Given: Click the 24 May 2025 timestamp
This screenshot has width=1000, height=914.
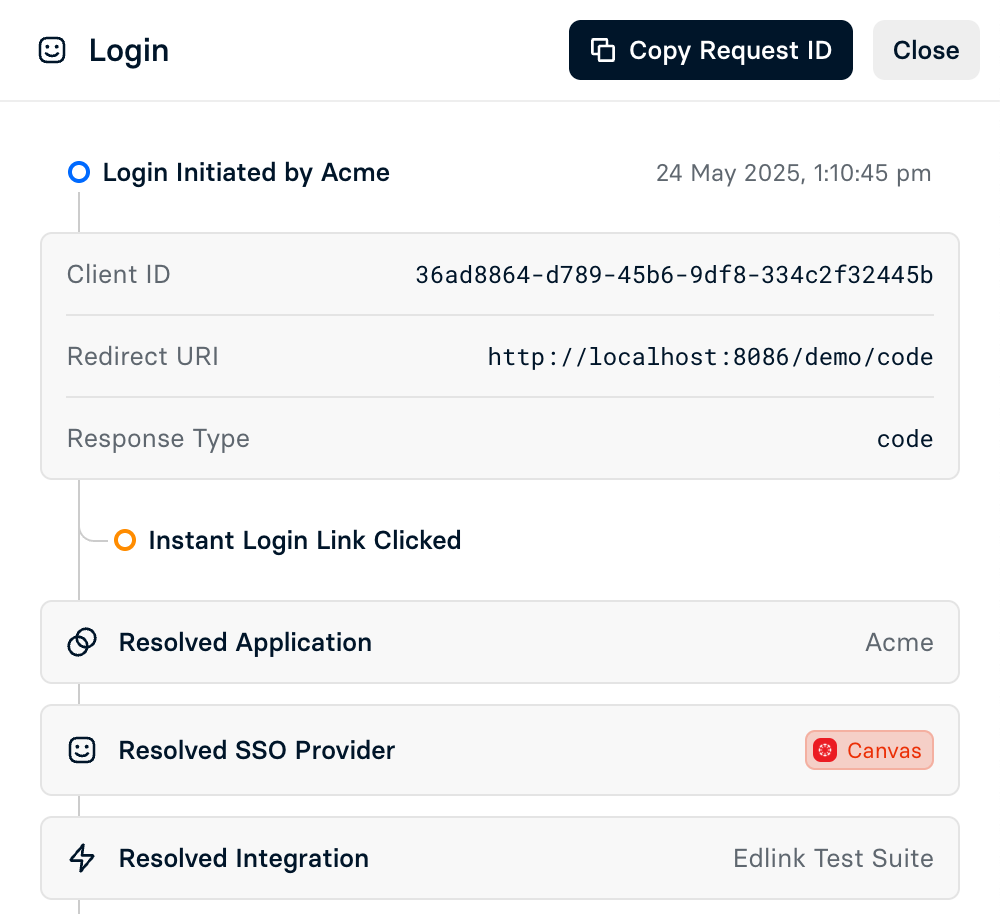Looking at the screenshot, I should coord(793,173).
